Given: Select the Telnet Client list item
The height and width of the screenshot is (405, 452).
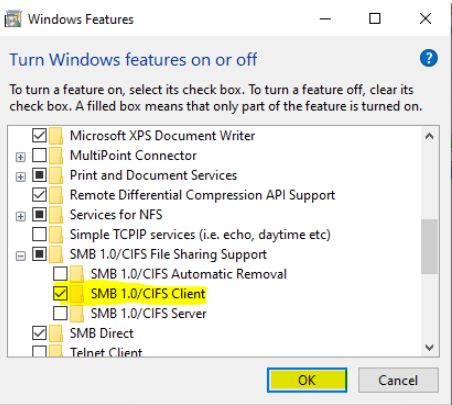Looking at the screenshot, I should click(106, 352).
